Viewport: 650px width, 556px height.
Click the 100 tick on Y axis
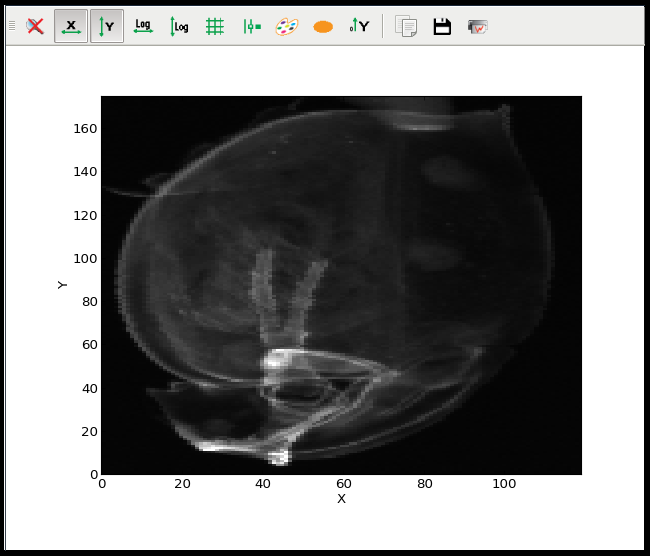(85, 258)
